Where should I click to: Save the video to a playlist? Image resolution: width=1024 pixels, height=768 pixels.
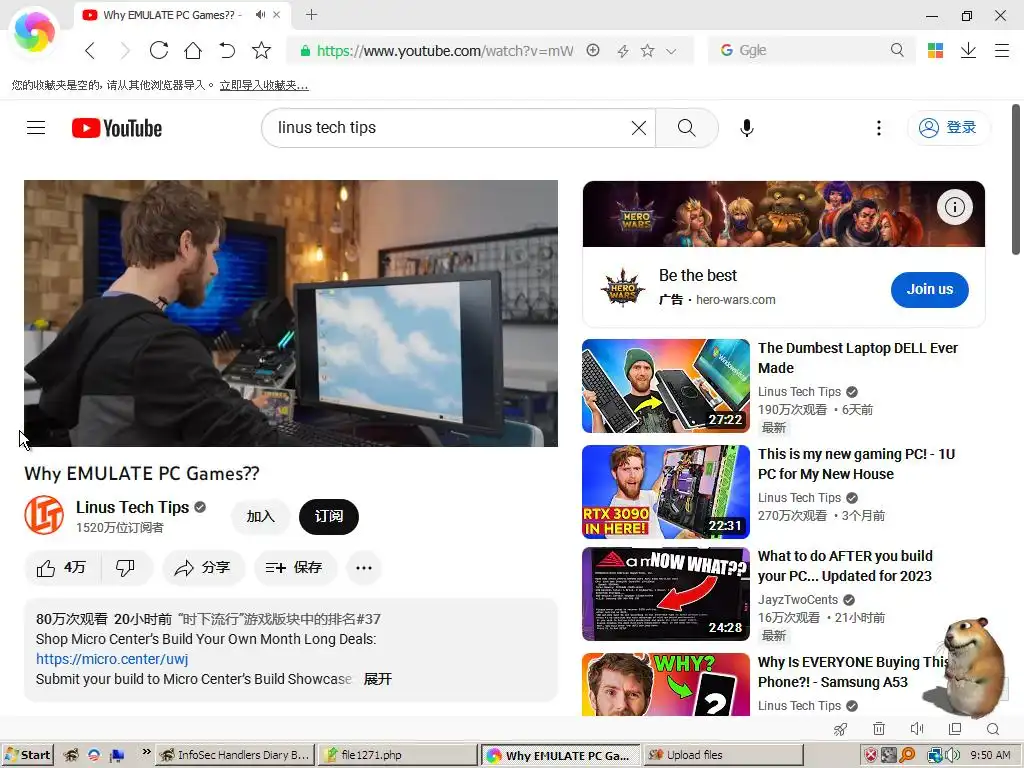(295, 568)
